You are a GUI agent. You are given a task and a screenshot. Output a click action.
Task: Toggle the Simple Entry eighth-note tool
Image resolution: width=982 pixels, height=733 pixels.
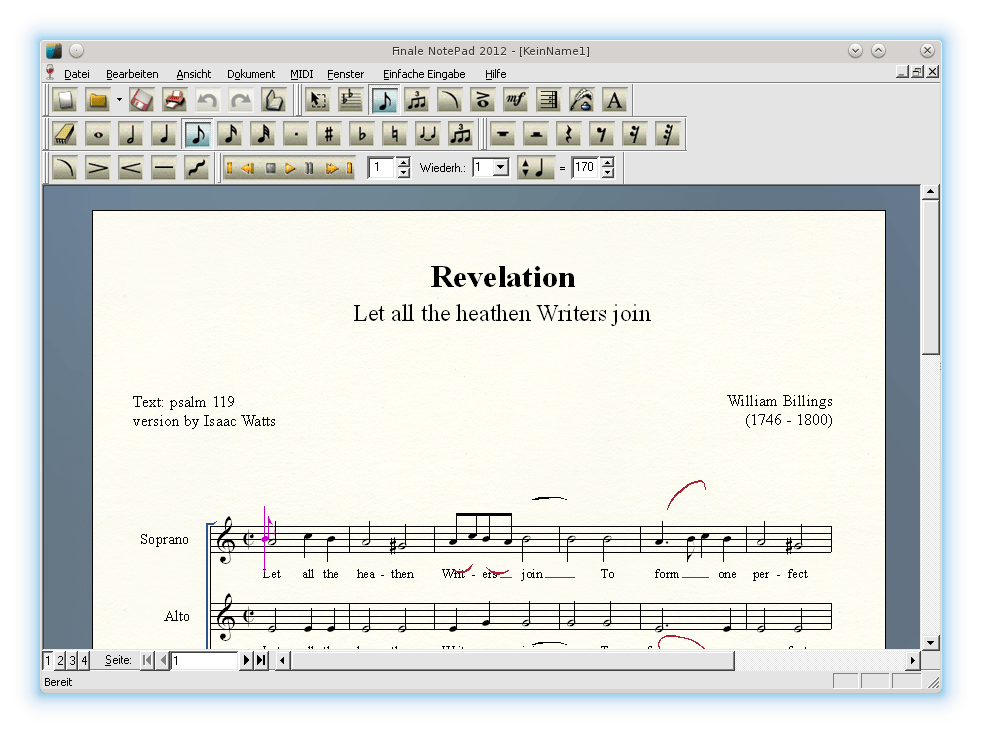point(385,100)
